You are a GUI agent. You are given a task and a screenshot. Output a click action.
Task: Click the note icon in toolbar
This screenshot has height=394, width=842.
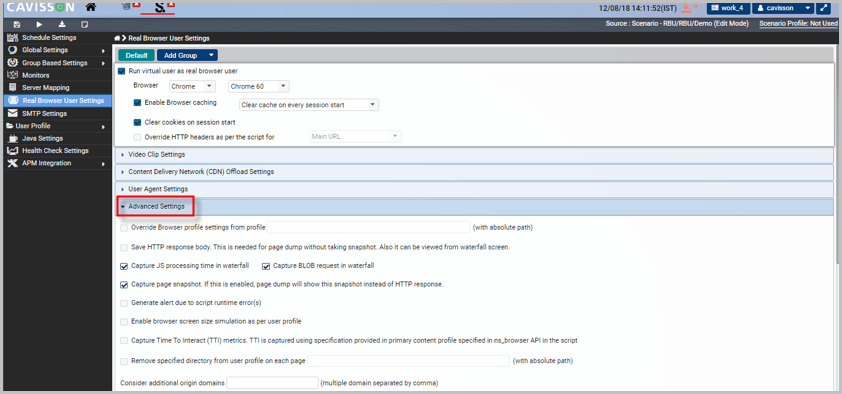[84, 24]
